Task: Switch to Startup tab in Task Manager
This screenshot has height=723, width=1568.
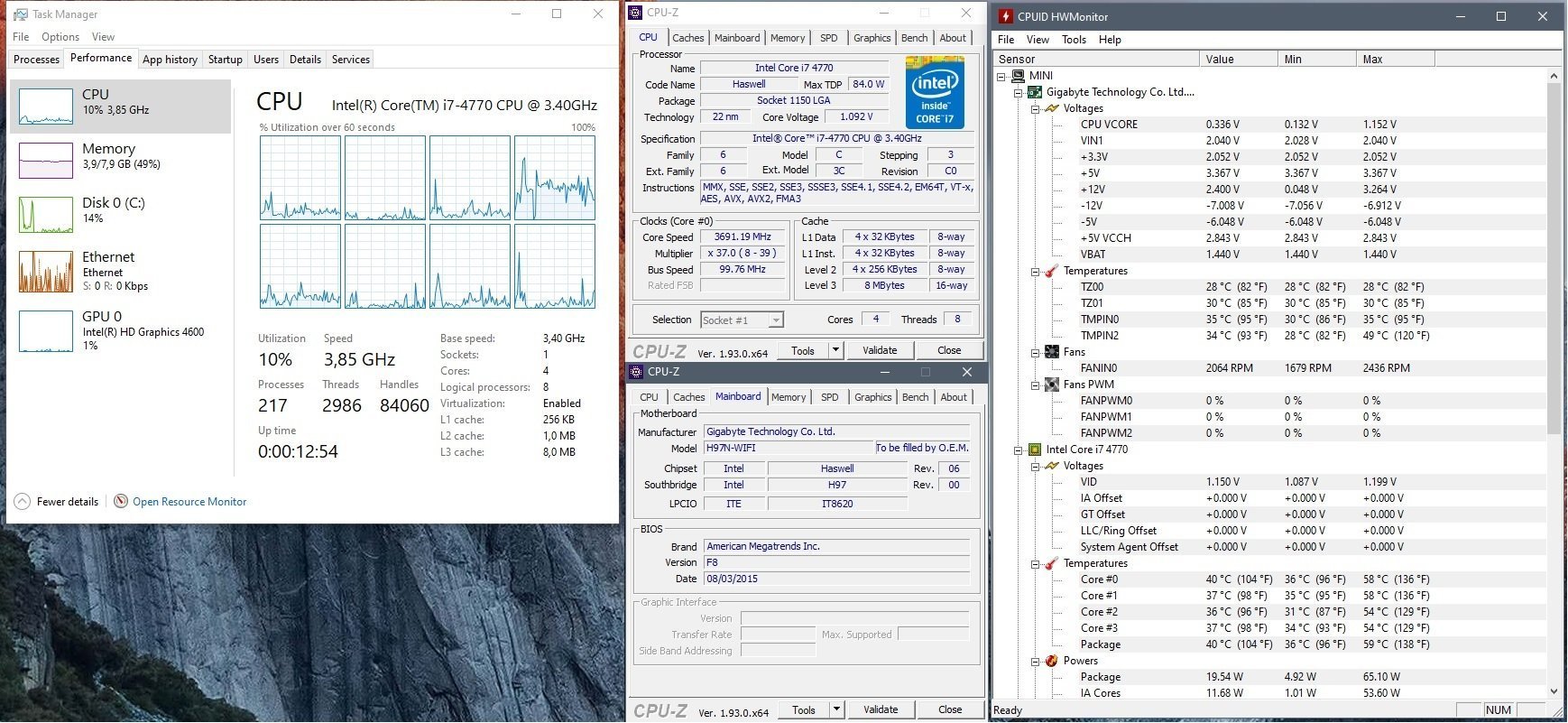Action: [x=225, y=60]
